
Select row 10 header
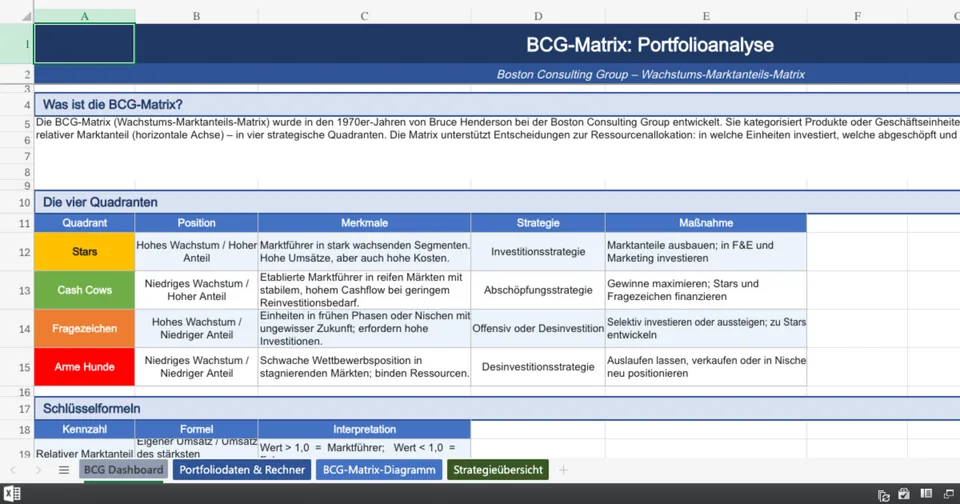point(17,203)
